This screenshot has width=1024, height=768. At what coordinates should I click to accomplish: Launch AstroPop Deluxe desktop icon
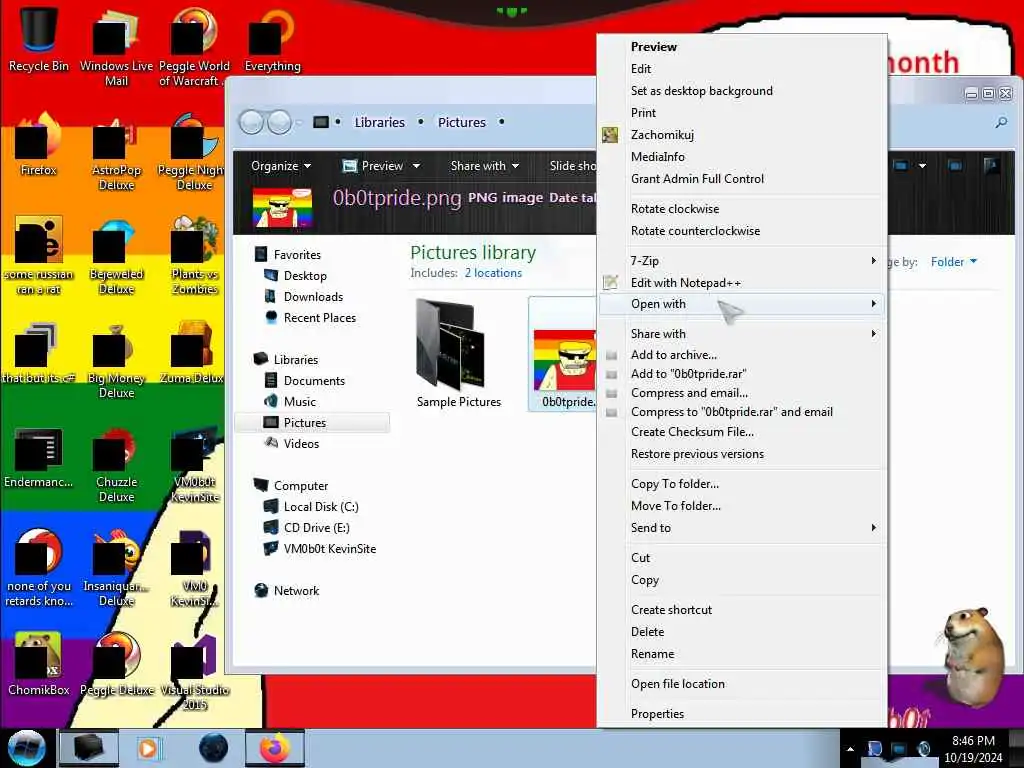tap(116, 152)
